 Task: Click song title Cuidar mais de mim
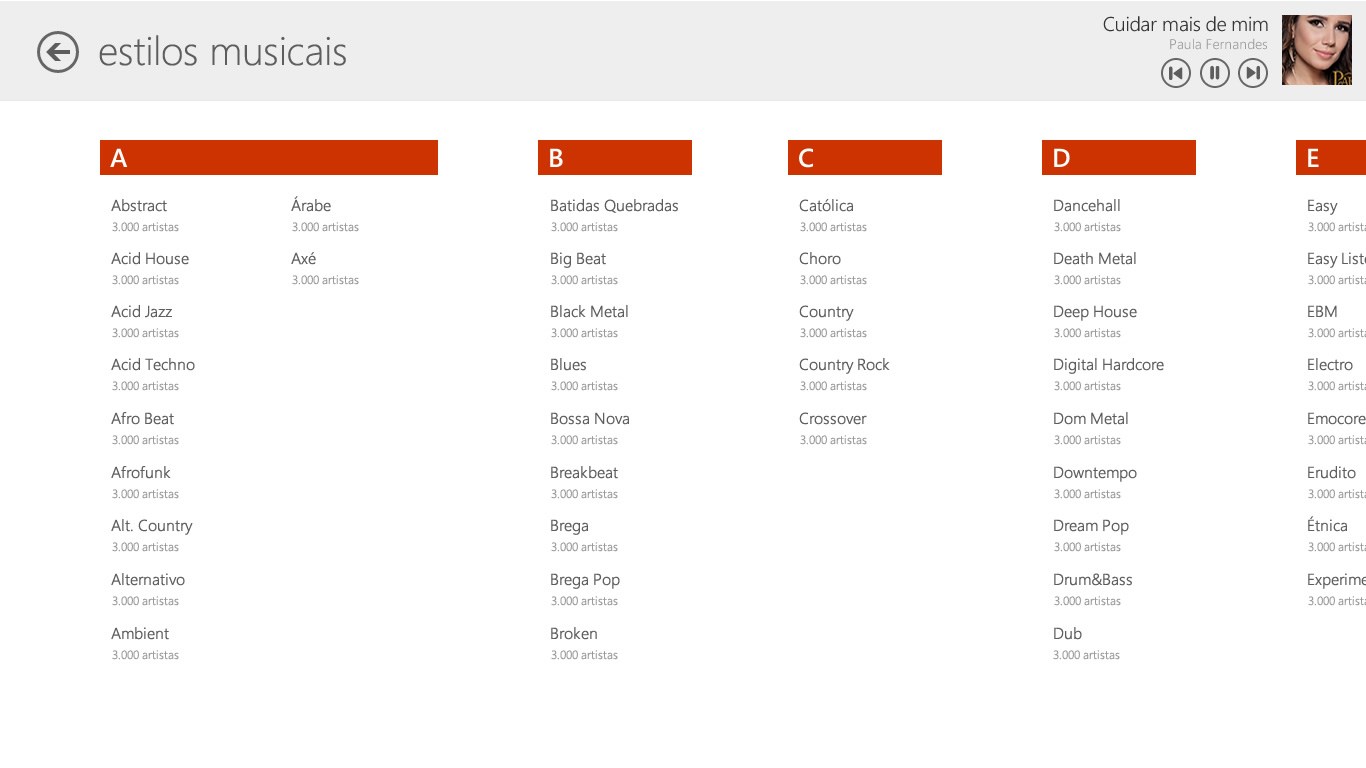[1185, 25]
